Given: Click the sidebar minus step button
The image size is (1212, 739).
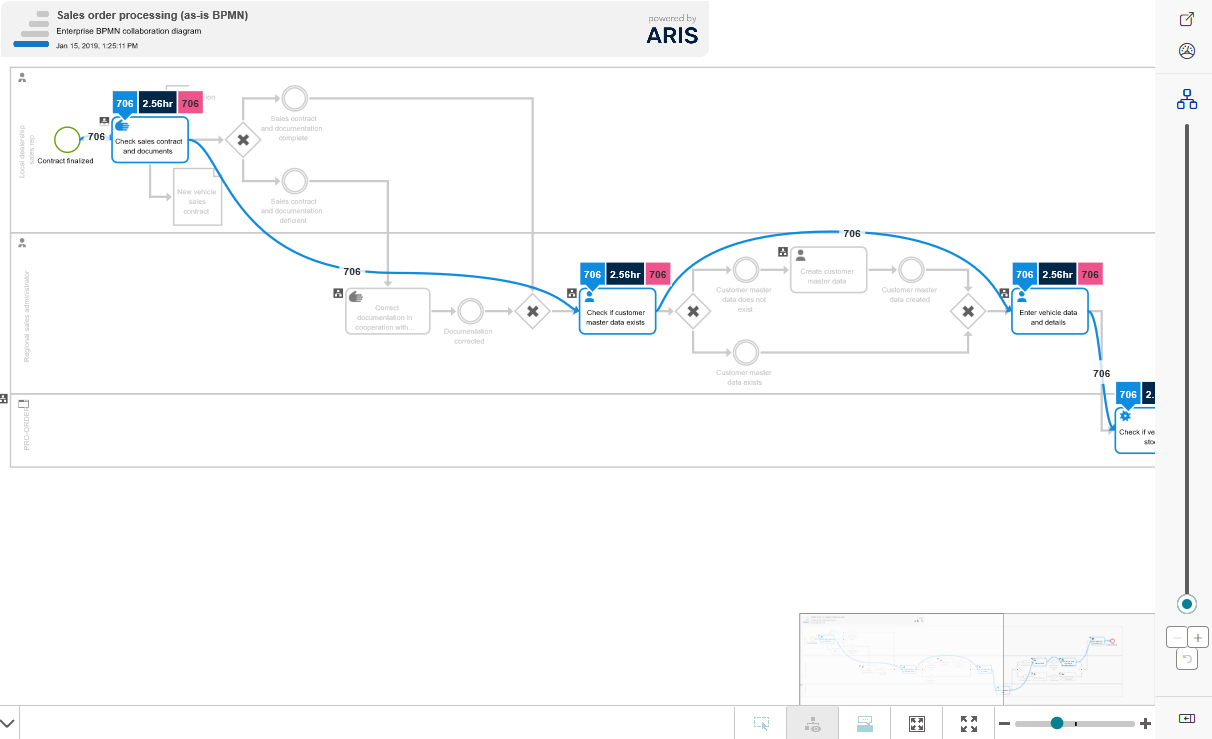Looking at the screenshot, I should [x=1177, y=637].
